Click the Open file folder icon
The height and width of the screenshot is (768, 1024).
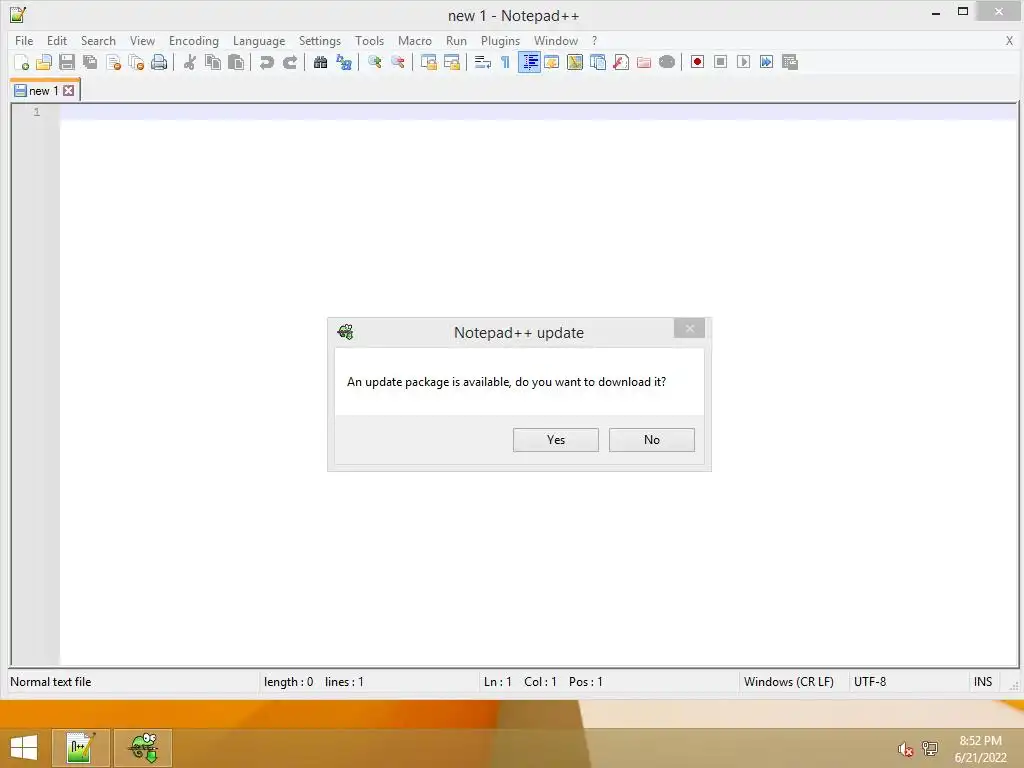[x=44, y=62]
